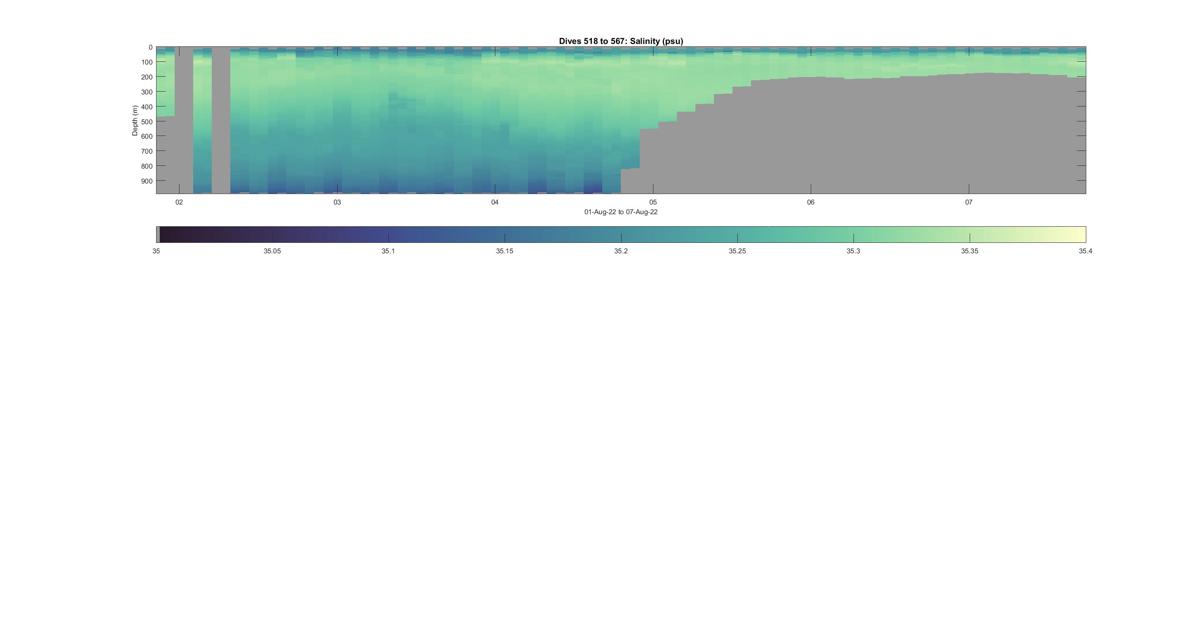Click the "500" depth tick label
Viewport: 1200px width, 622px height.
click(x=147, y=122)
